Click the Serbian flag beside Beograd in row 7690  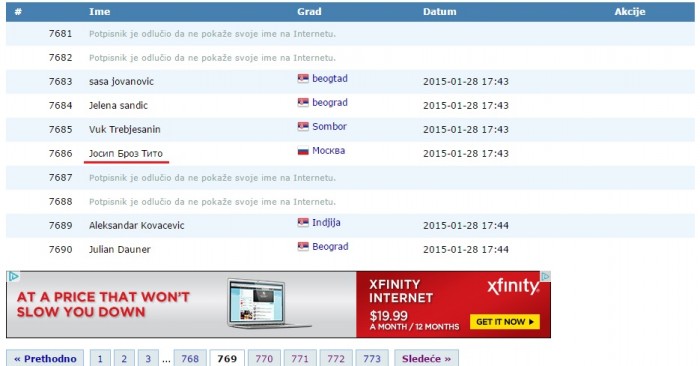[x=303, y=247]
